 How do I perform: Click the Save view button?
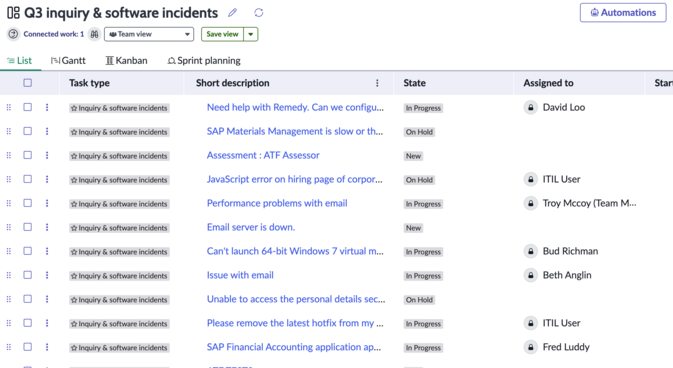222,34
